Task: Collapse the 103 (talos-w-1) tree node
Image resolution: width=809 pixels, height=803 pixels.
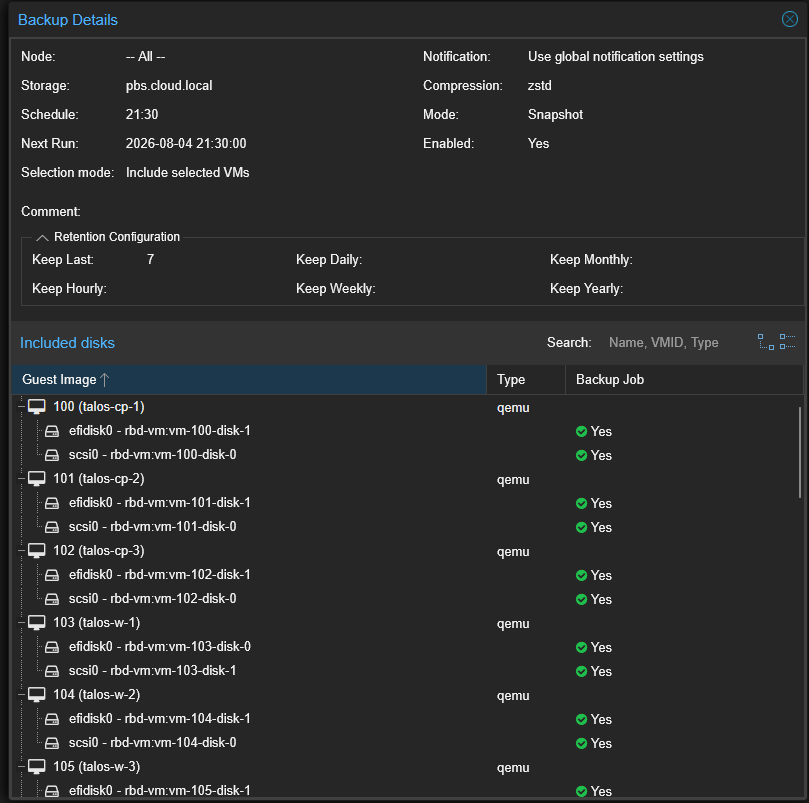Action: [22, 623]
